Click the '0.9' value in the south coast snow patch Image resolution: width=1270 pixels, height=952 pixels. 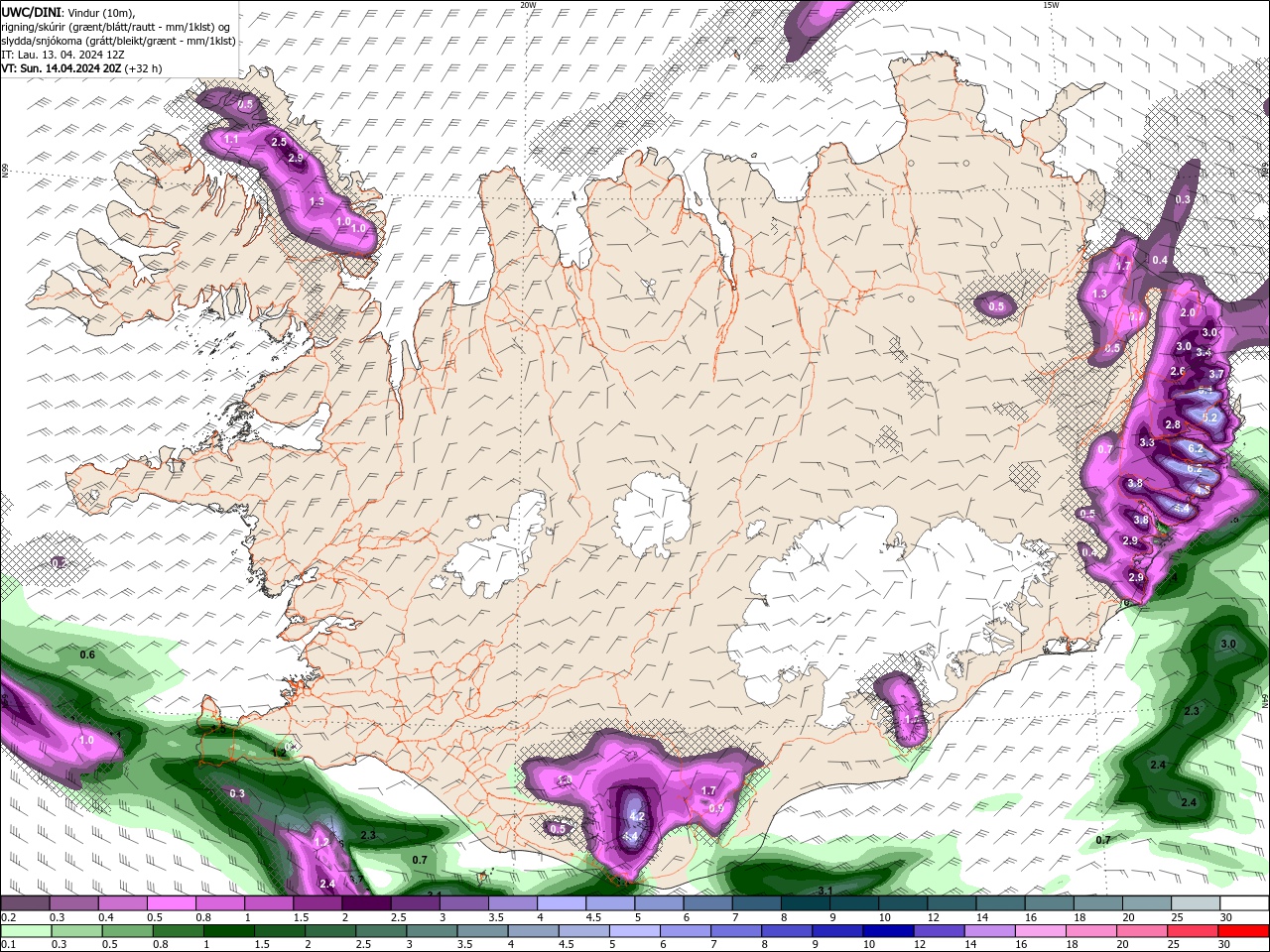(715, 808)
